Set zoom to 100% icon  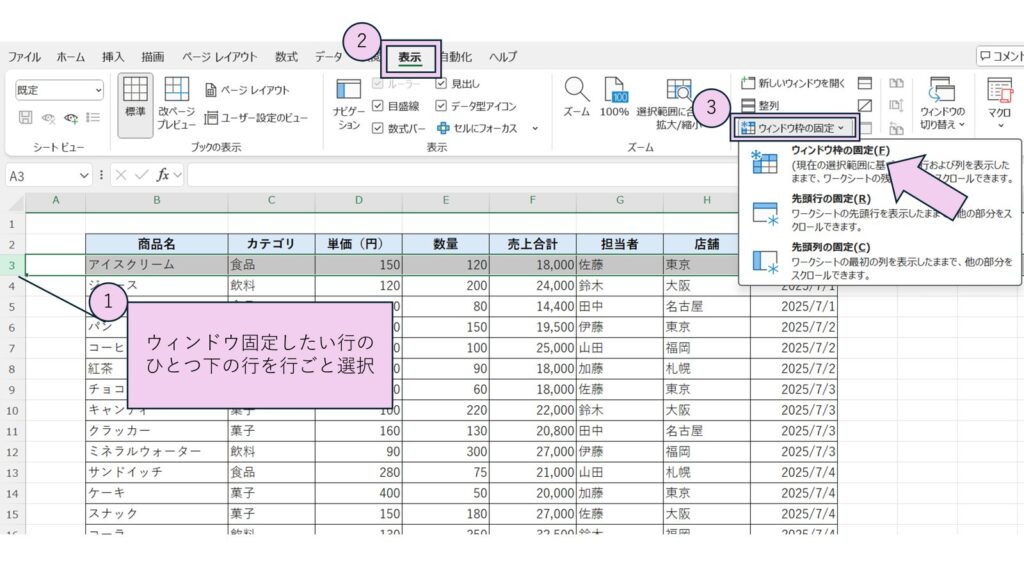614,98
